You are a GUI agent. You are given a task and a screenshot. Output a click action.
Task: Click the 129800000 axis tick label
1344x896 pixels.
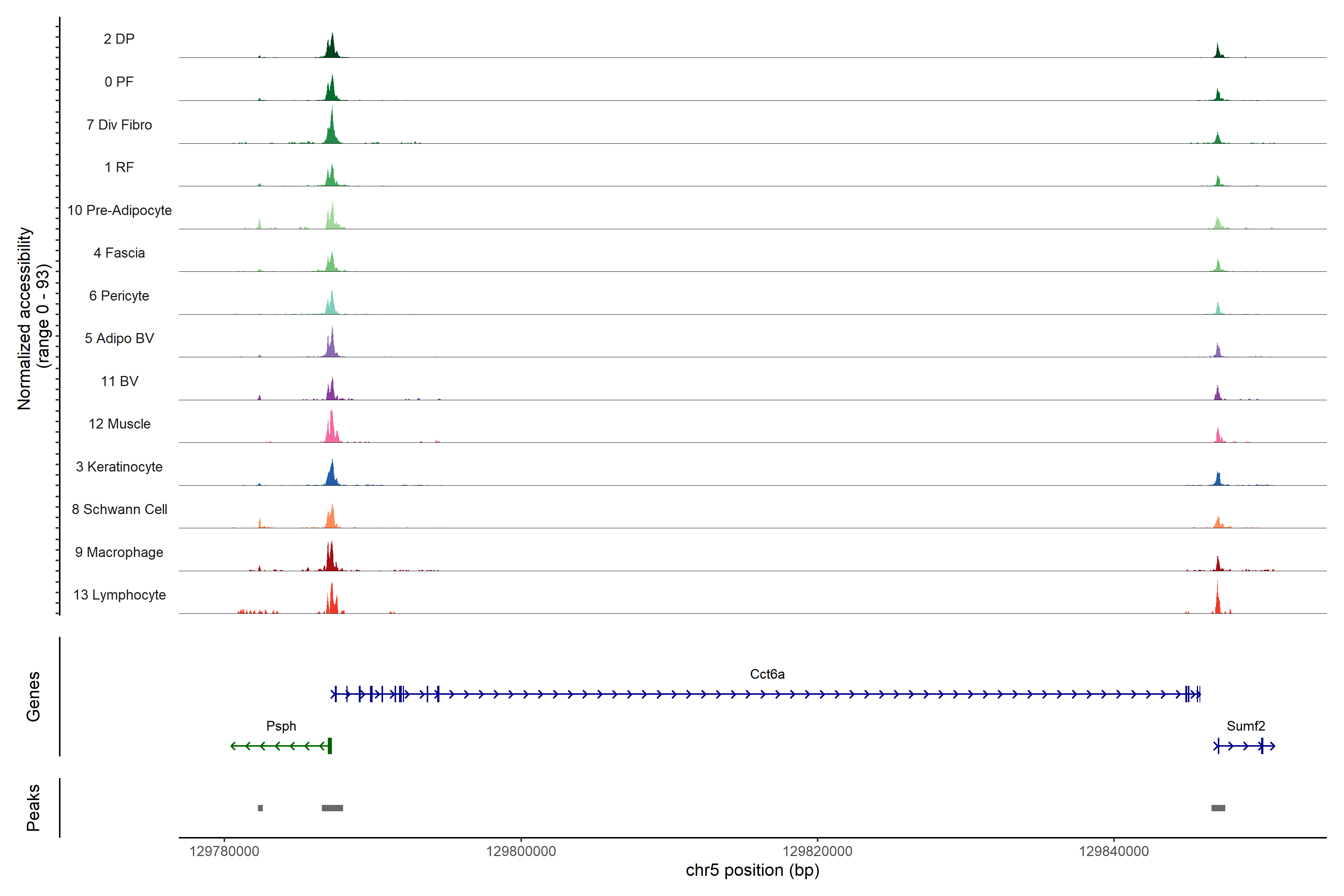(x=520, y=852)
